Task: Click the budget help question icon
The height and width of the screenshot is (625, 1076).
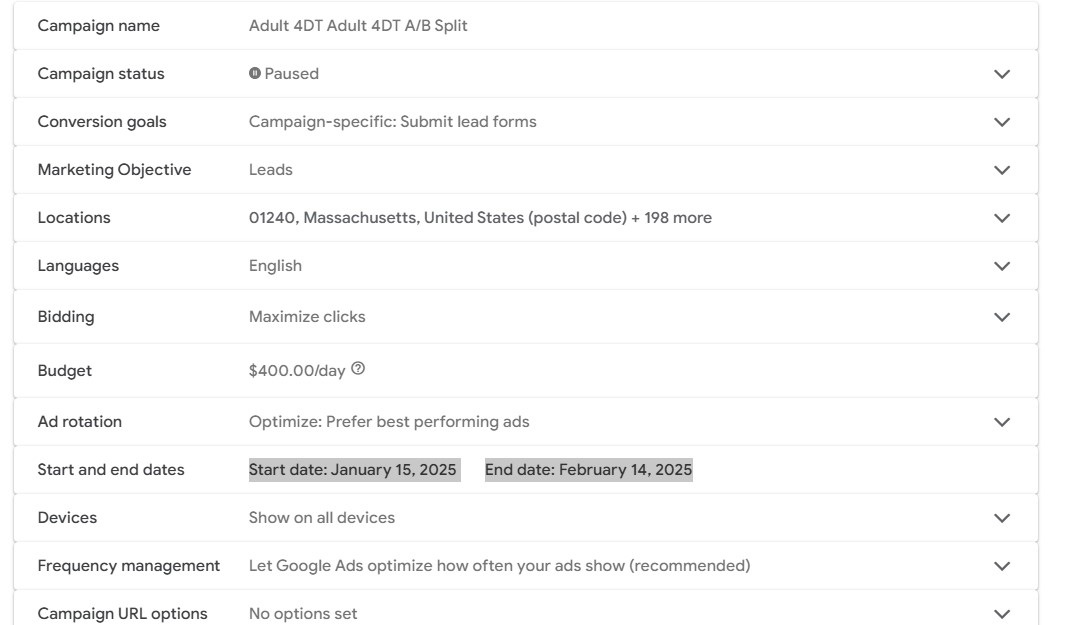Action: click(358, 369)
